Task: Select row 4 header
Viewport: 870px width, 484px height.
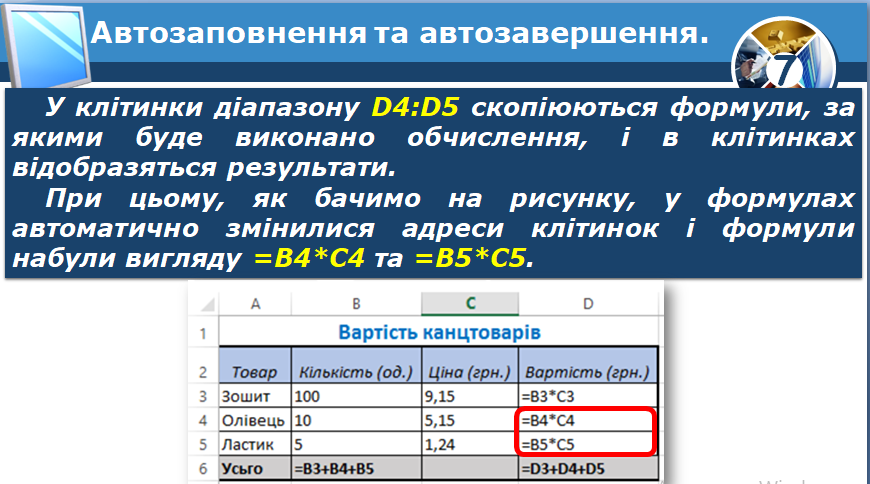Action: 204,420
